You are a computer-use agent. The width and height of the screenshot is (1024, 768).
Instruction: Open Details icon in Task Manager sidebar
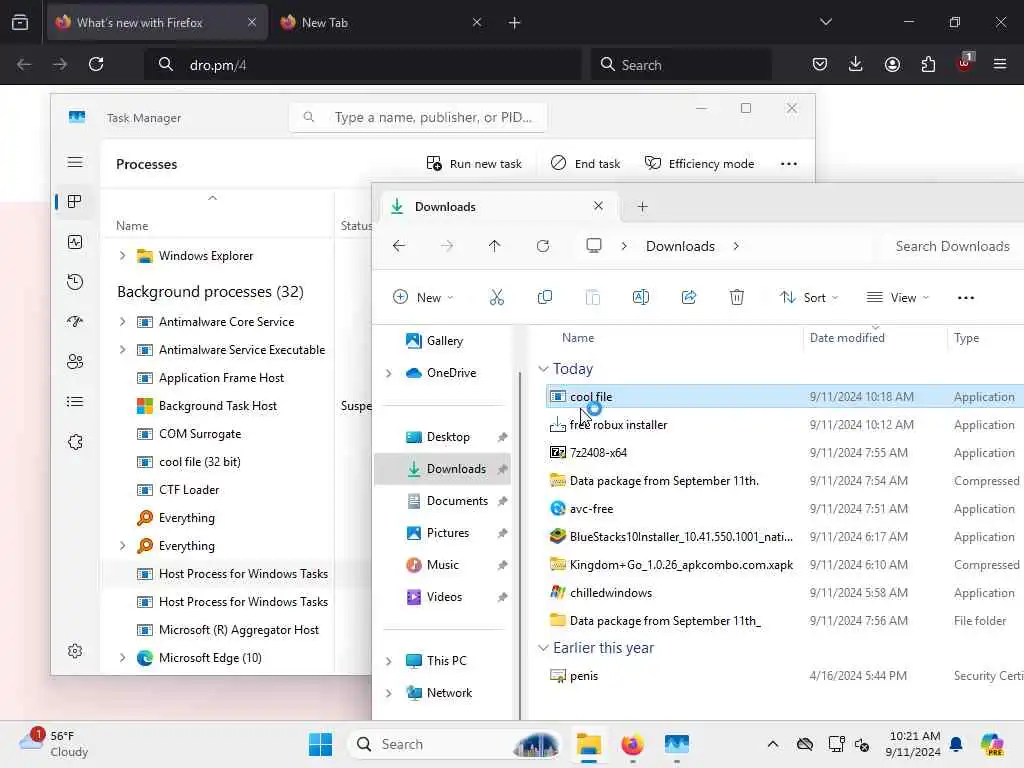(75, 402)
